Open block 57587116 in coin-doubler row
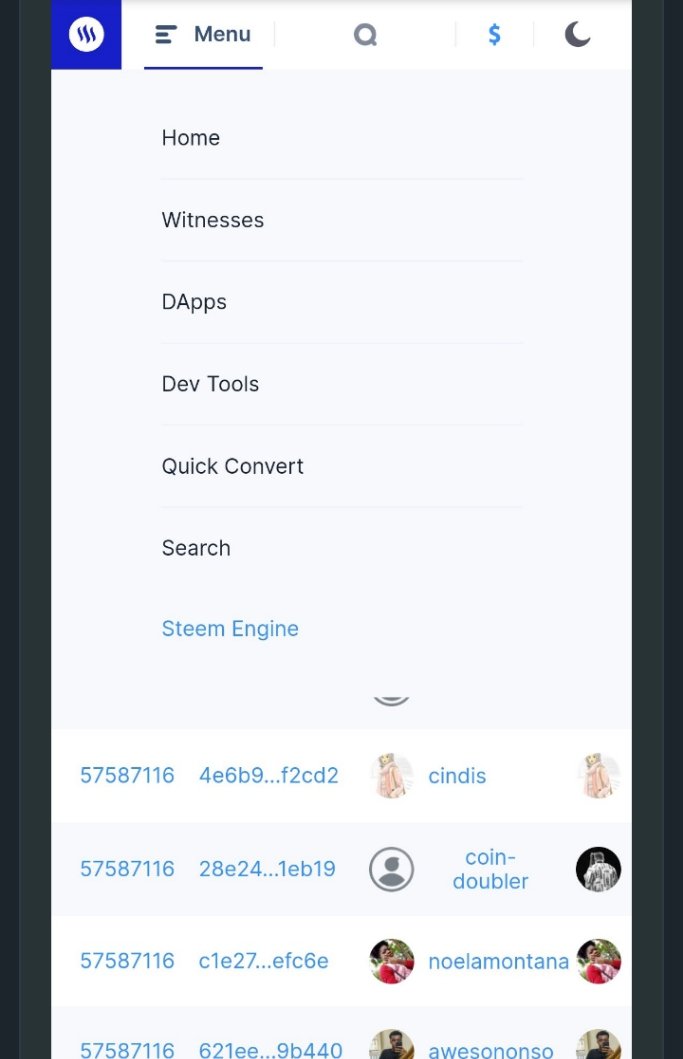Viewport: 683px width, 1059px height. coord(127,869)
